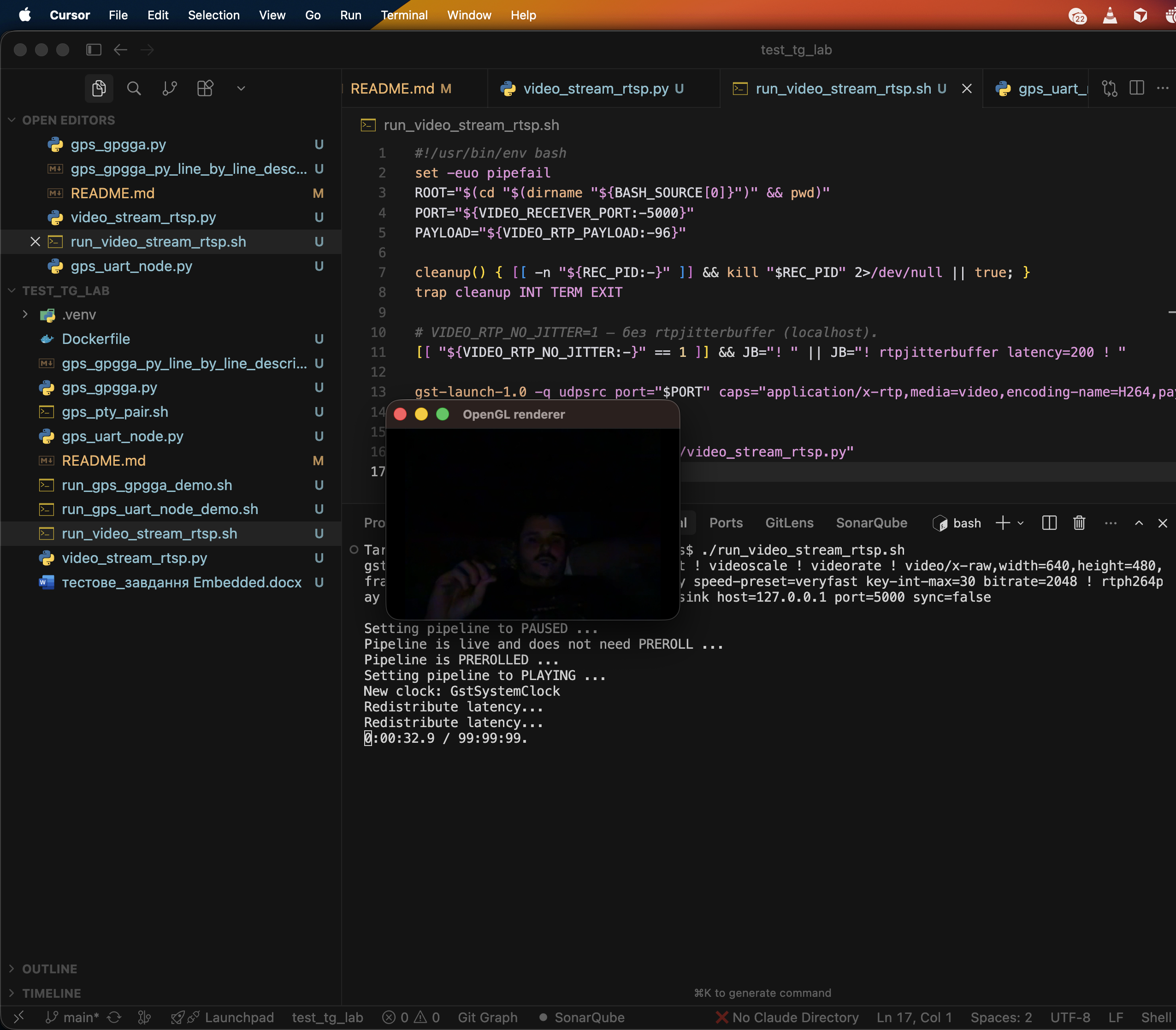Open the Terminal menu in the menu bar

click(x=404, y=15)
